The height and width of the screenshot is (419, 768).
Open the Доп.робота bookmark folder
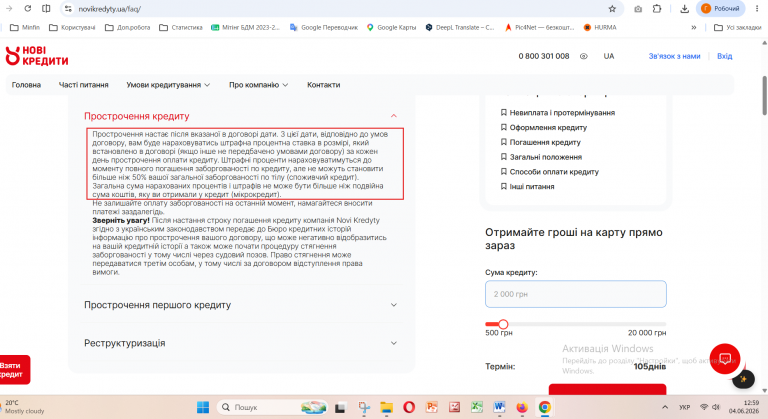coord(127,27)
